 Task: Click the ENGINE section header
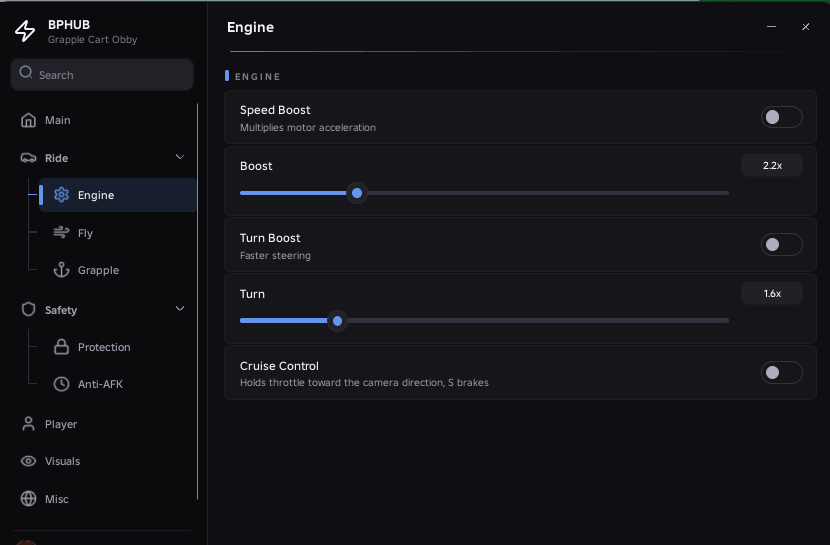[257, 77]
